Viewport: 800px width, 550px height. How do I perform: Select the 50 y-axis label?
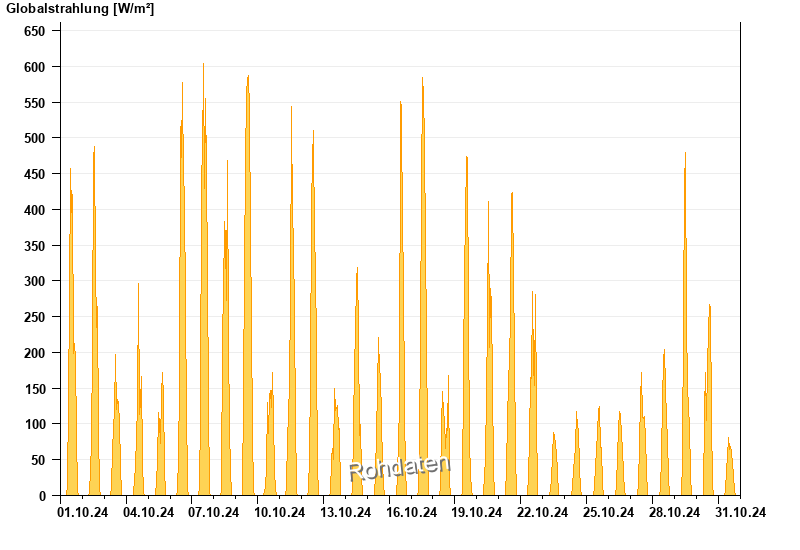(38, 460)
